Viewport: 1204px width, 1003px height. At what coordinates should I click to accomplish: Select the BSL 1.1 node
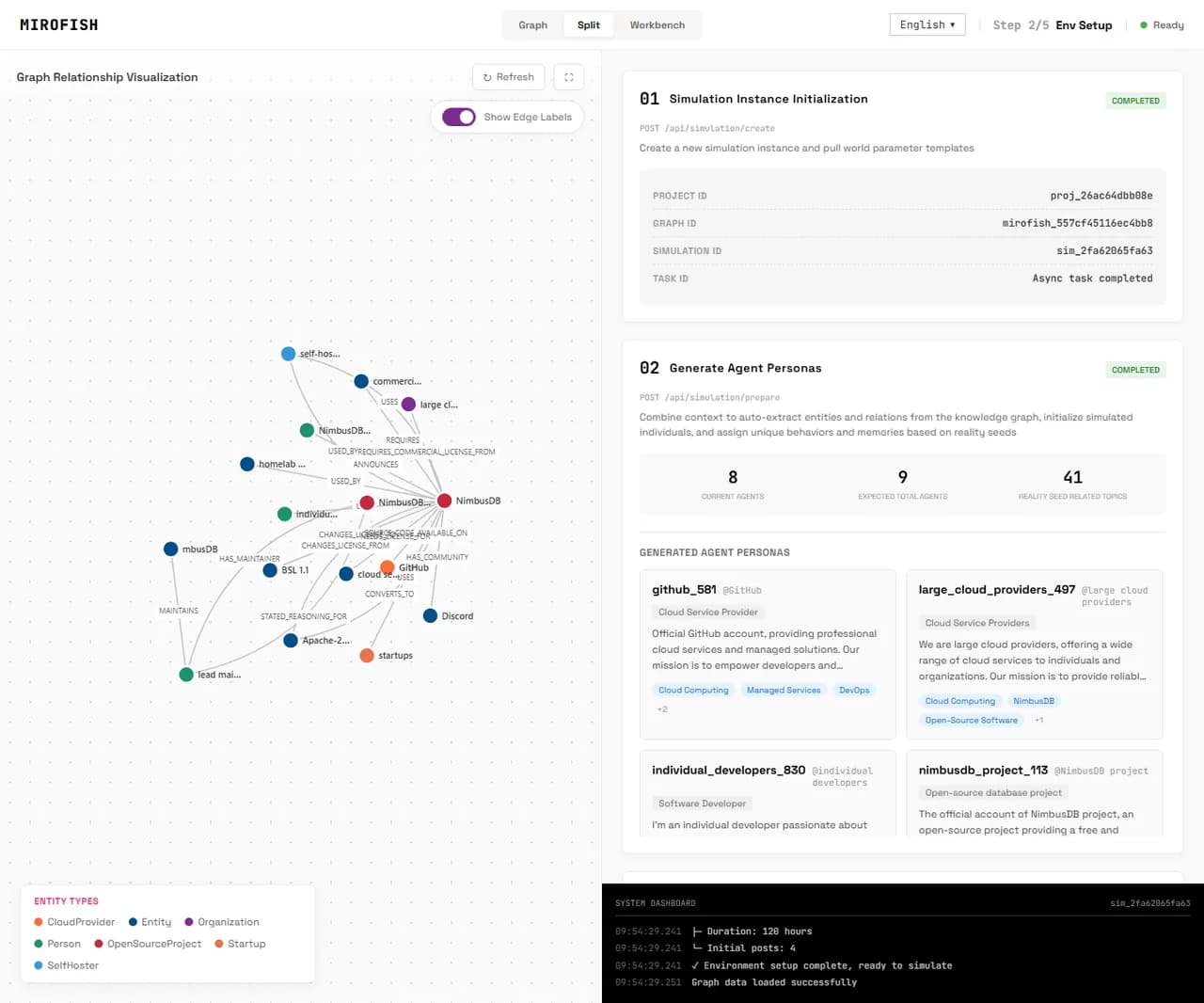tap(270, 570)
